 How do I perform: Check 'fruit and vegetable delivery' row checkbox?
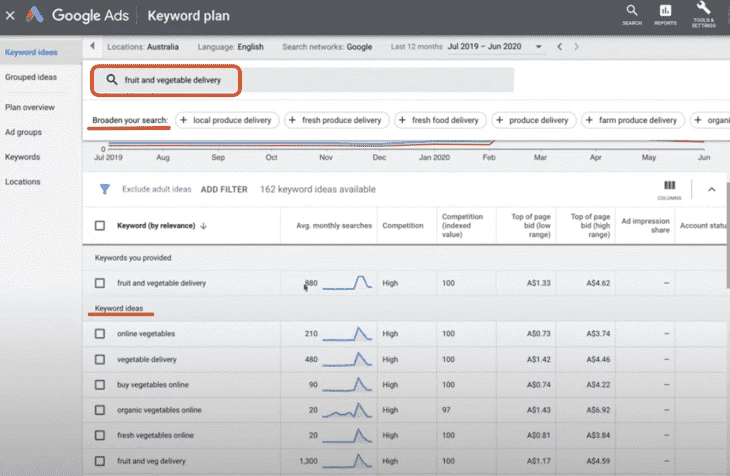coord(100,283)
